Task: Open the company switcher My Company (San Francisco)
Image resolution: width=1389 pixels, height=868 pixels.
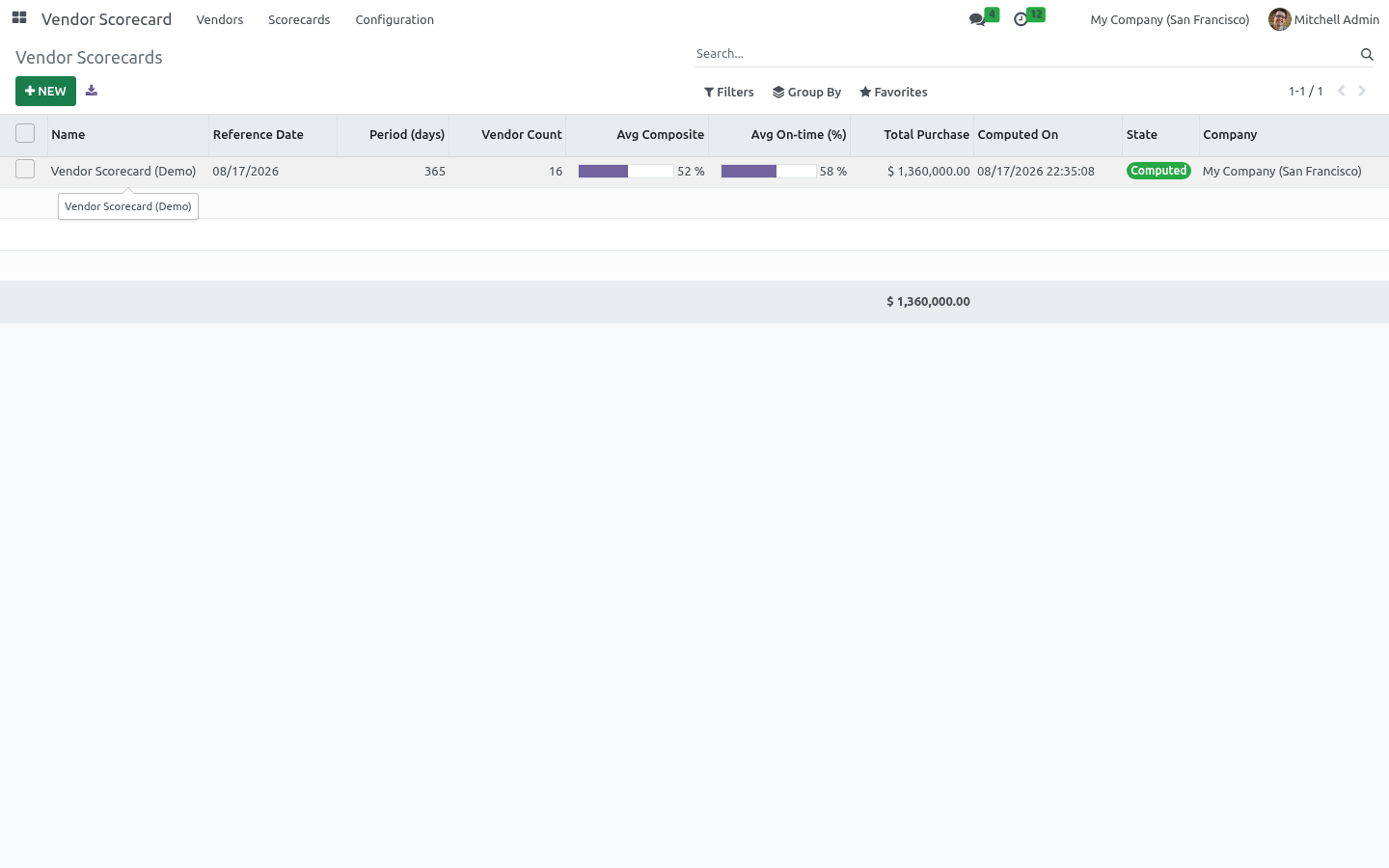Action: 1169,19
